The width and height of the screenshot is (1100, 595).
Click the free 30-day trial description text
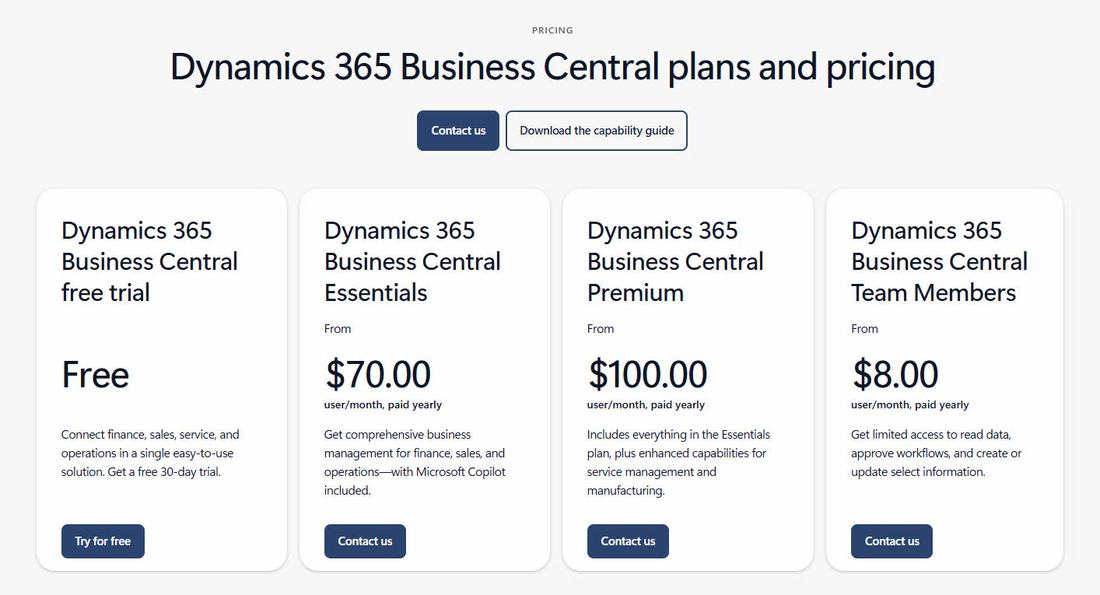click(150, 453)
